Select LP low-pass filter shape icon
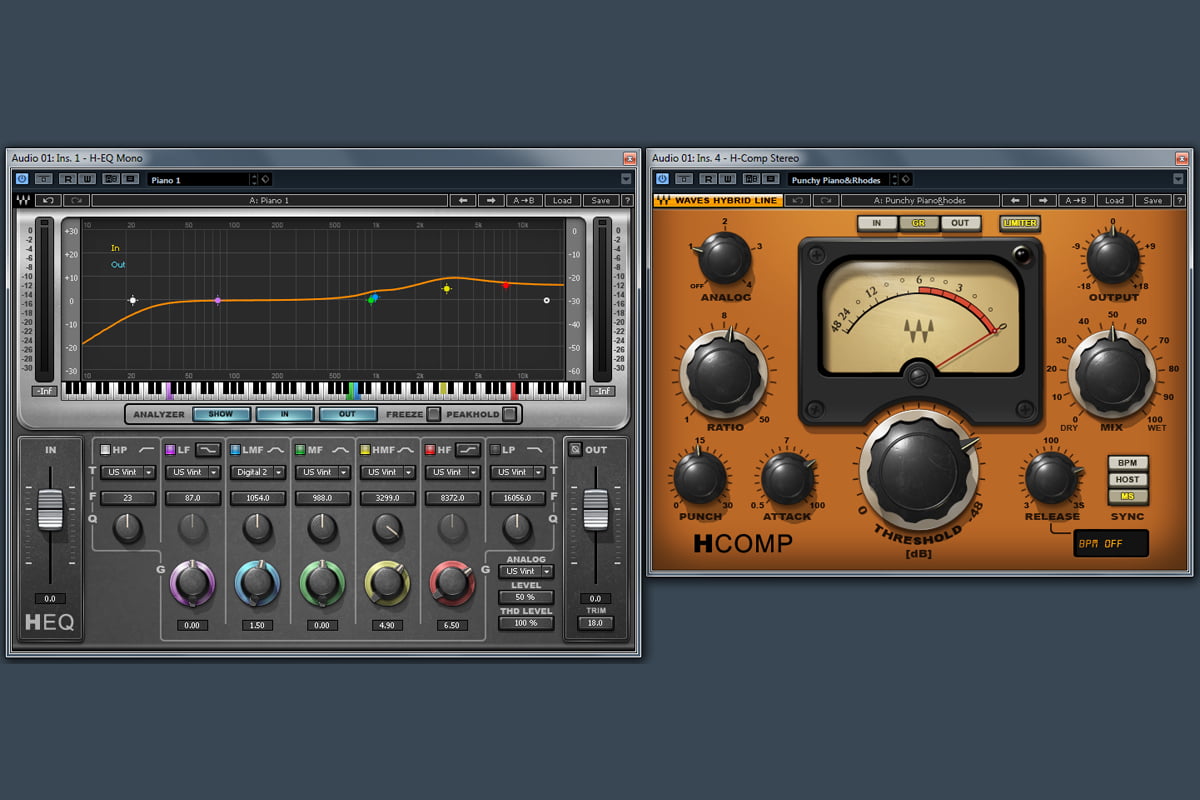This screenshot has width=1200, height=800. pyautogui.click(x=536, y=449)
